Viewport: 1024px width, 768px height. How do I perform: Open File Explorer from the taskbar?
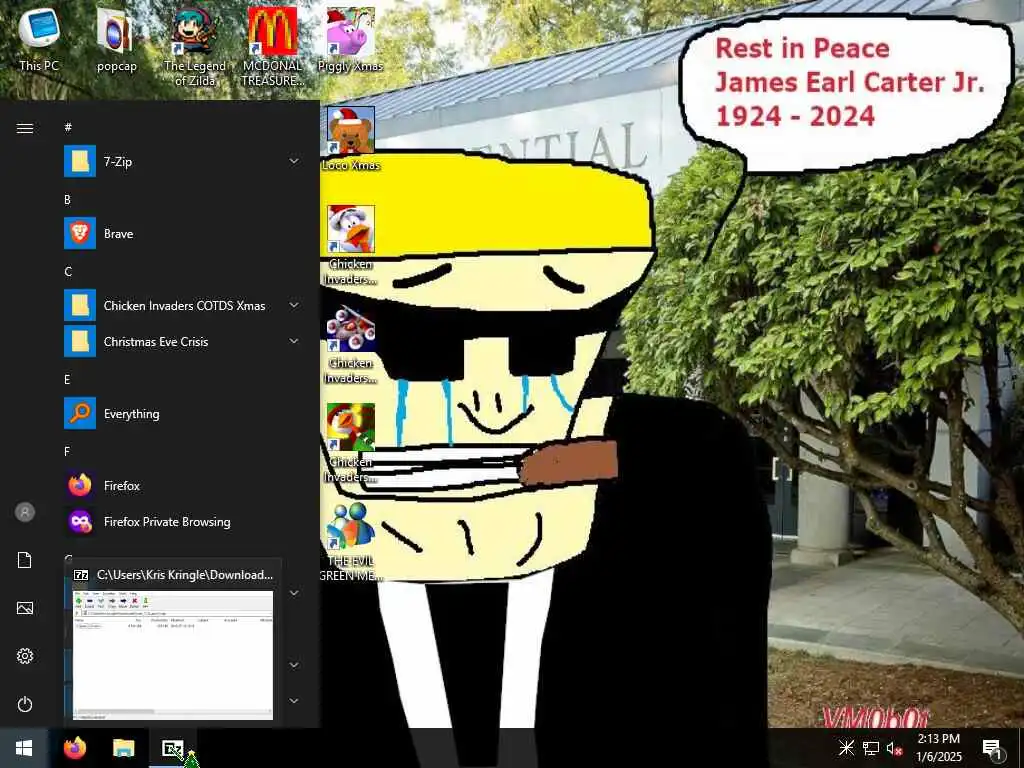[x=123, y=748]
